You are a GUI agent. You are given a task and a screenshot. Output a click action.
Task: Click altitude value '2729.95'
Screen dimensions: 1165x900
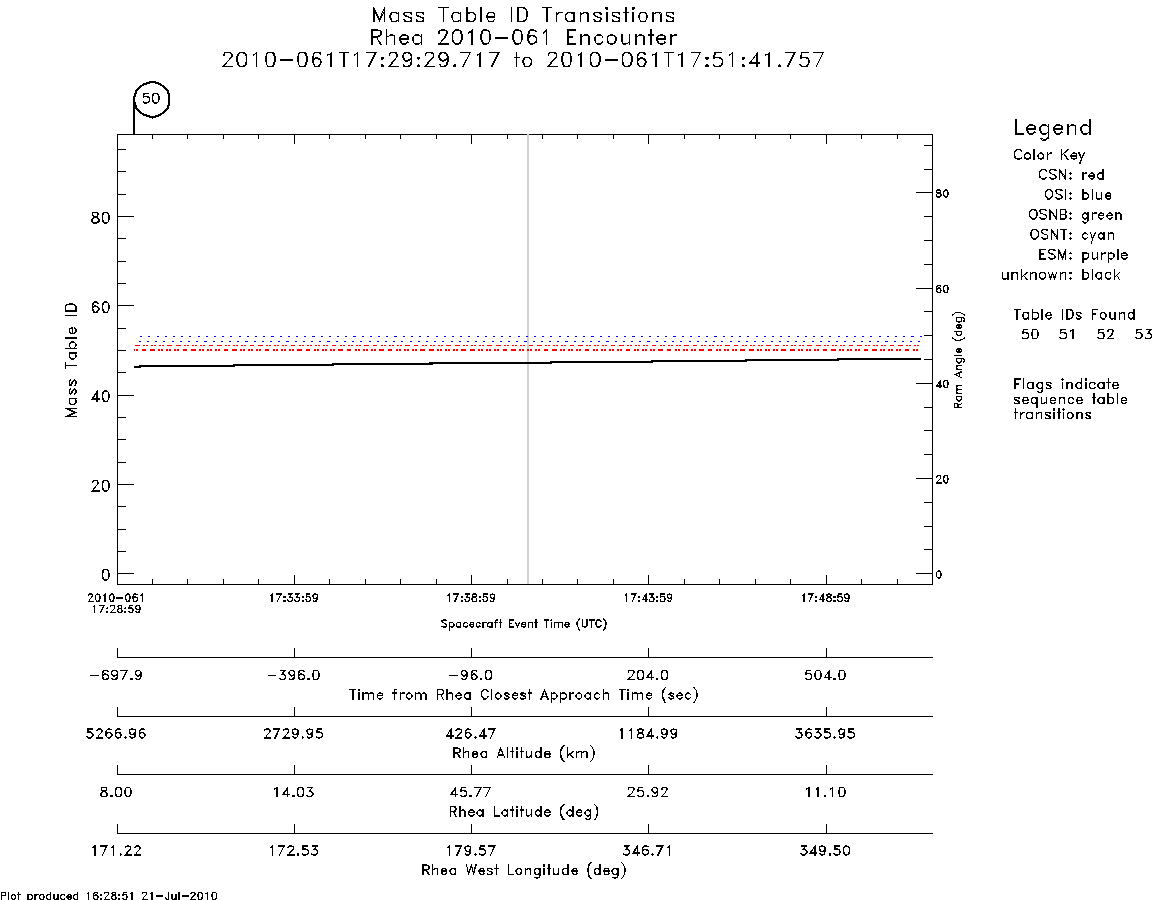293,734
